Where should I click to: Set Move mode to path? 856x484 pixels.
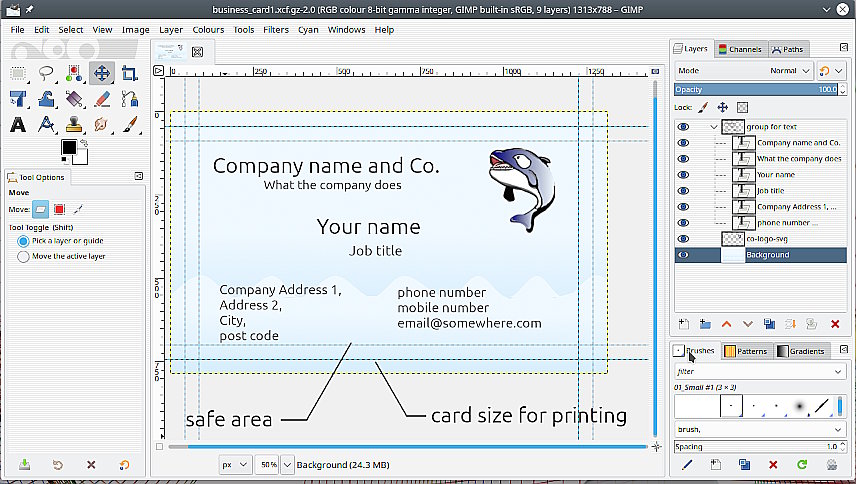coord(78,210)
